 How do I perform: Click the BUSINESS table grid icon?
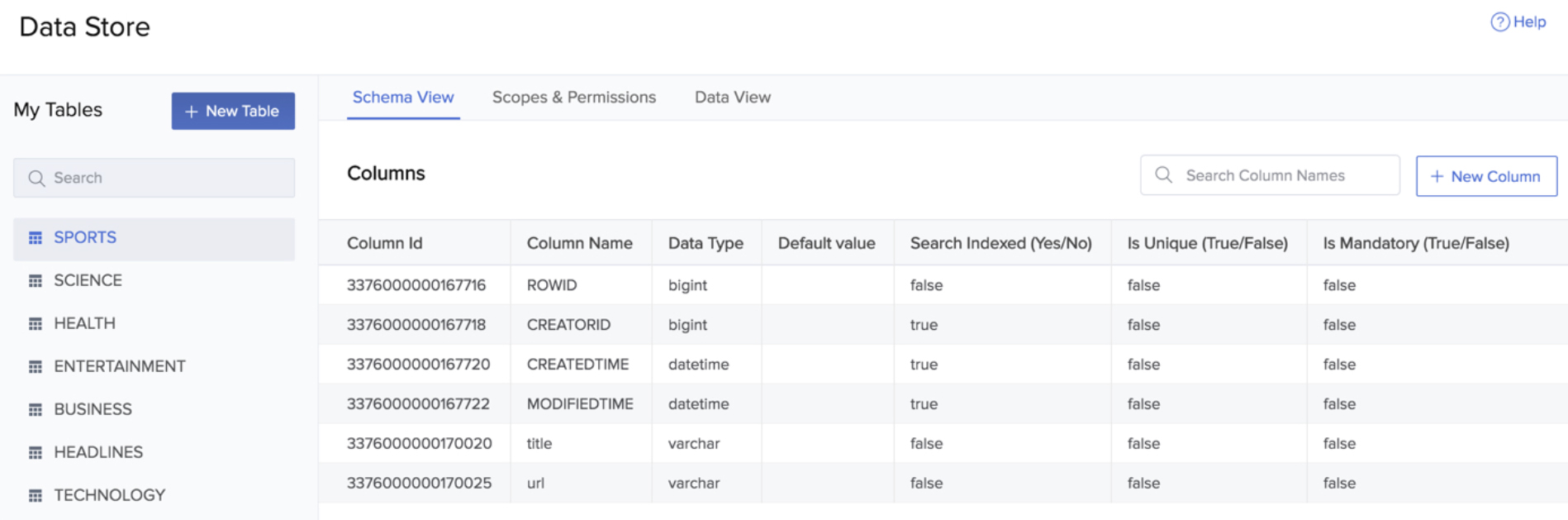[x=36, y=410]
